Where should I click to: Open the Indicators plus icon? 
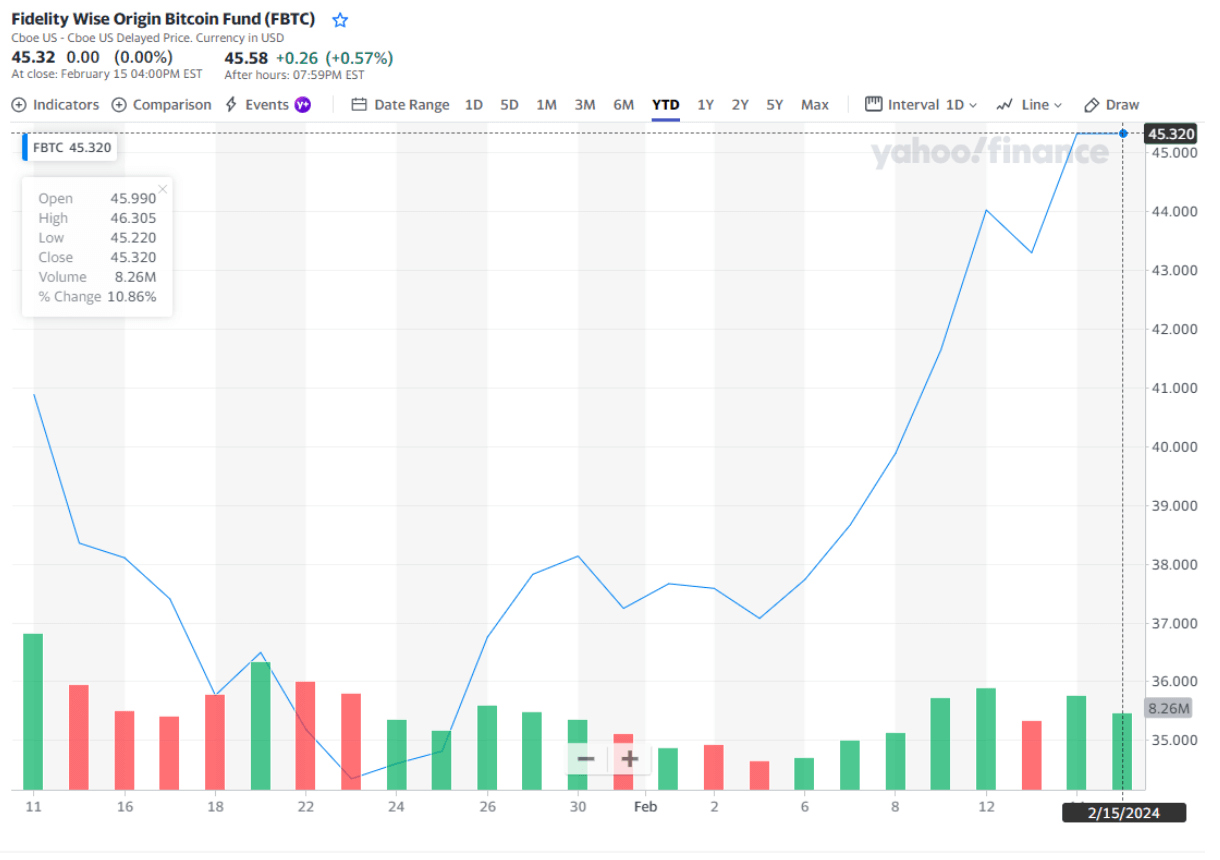point(19,105)
